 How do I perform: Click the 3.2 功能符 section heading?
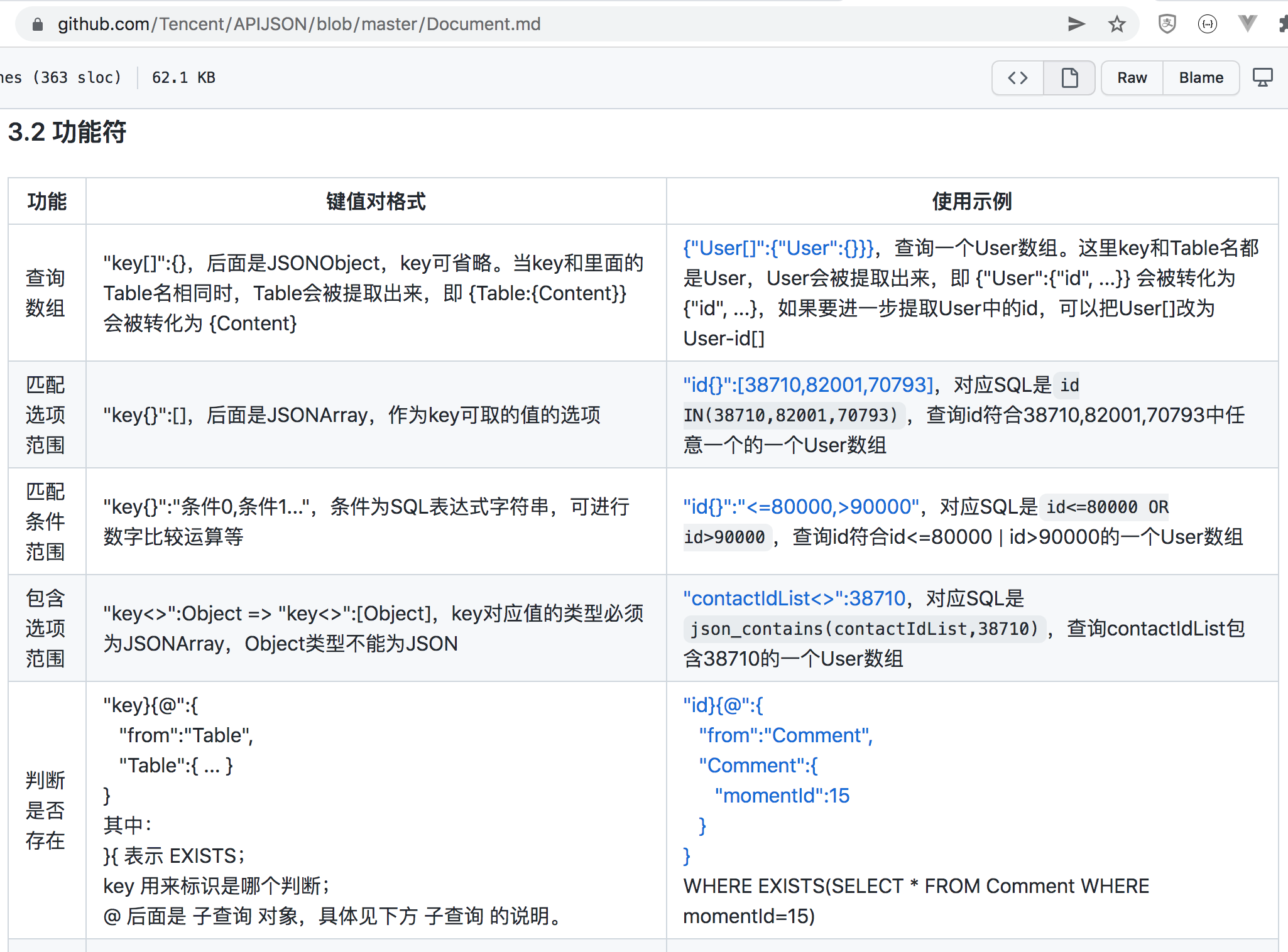click(67, 133)
